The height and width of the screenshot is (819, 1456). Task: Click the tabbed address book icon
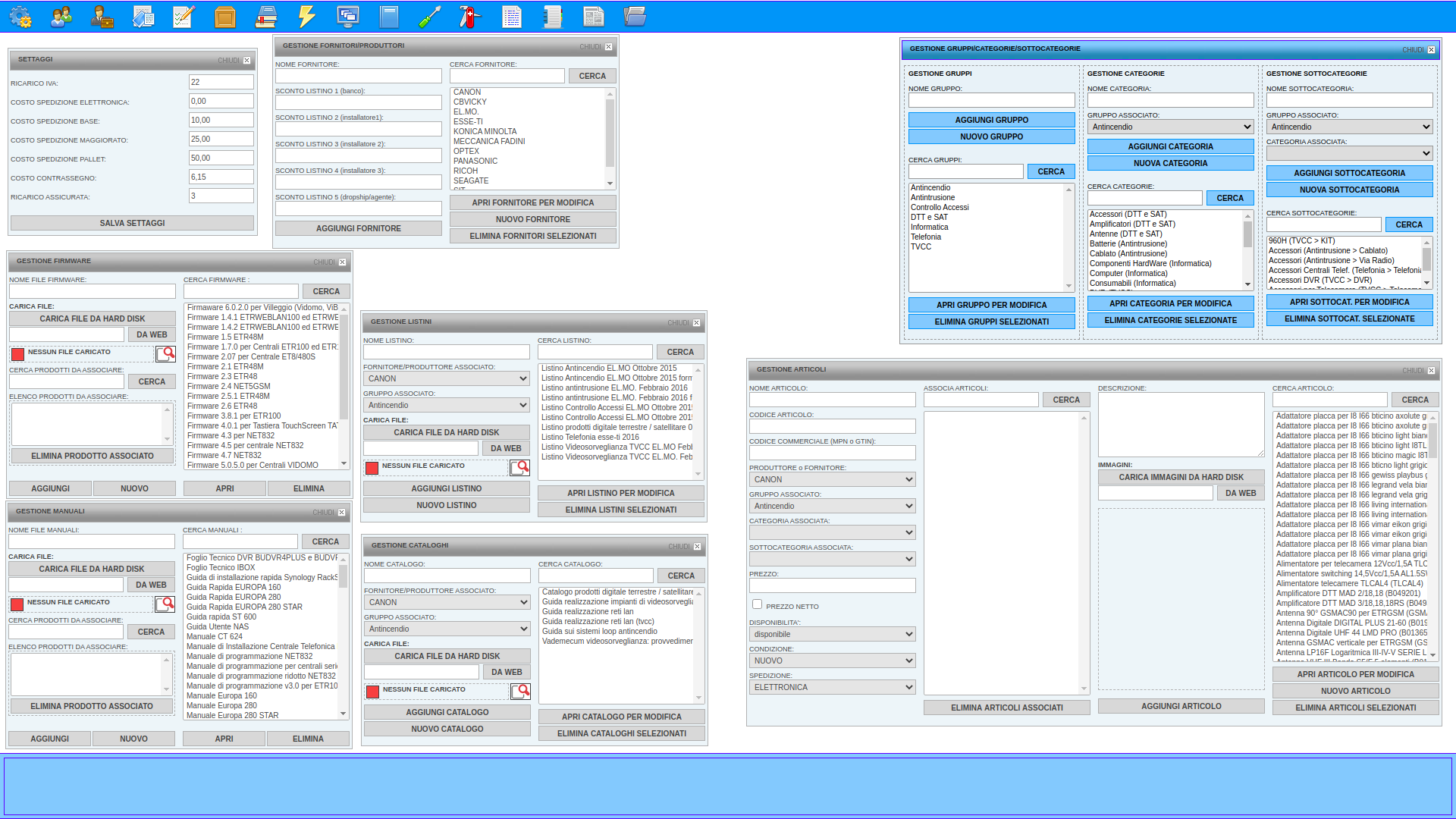[553, 17]
